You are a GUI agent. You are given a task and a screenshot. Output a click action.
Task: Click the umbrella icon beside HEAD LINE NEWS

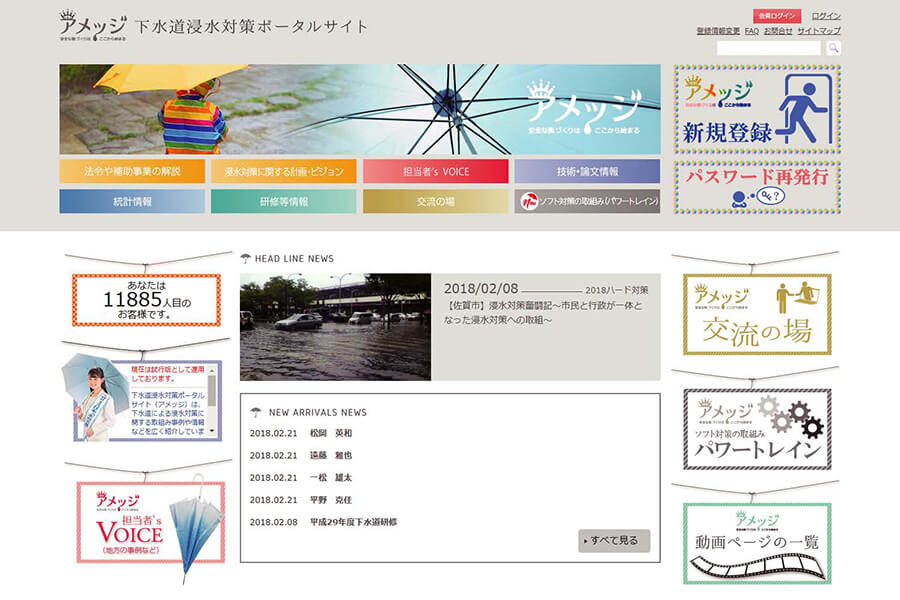point(246,258)
